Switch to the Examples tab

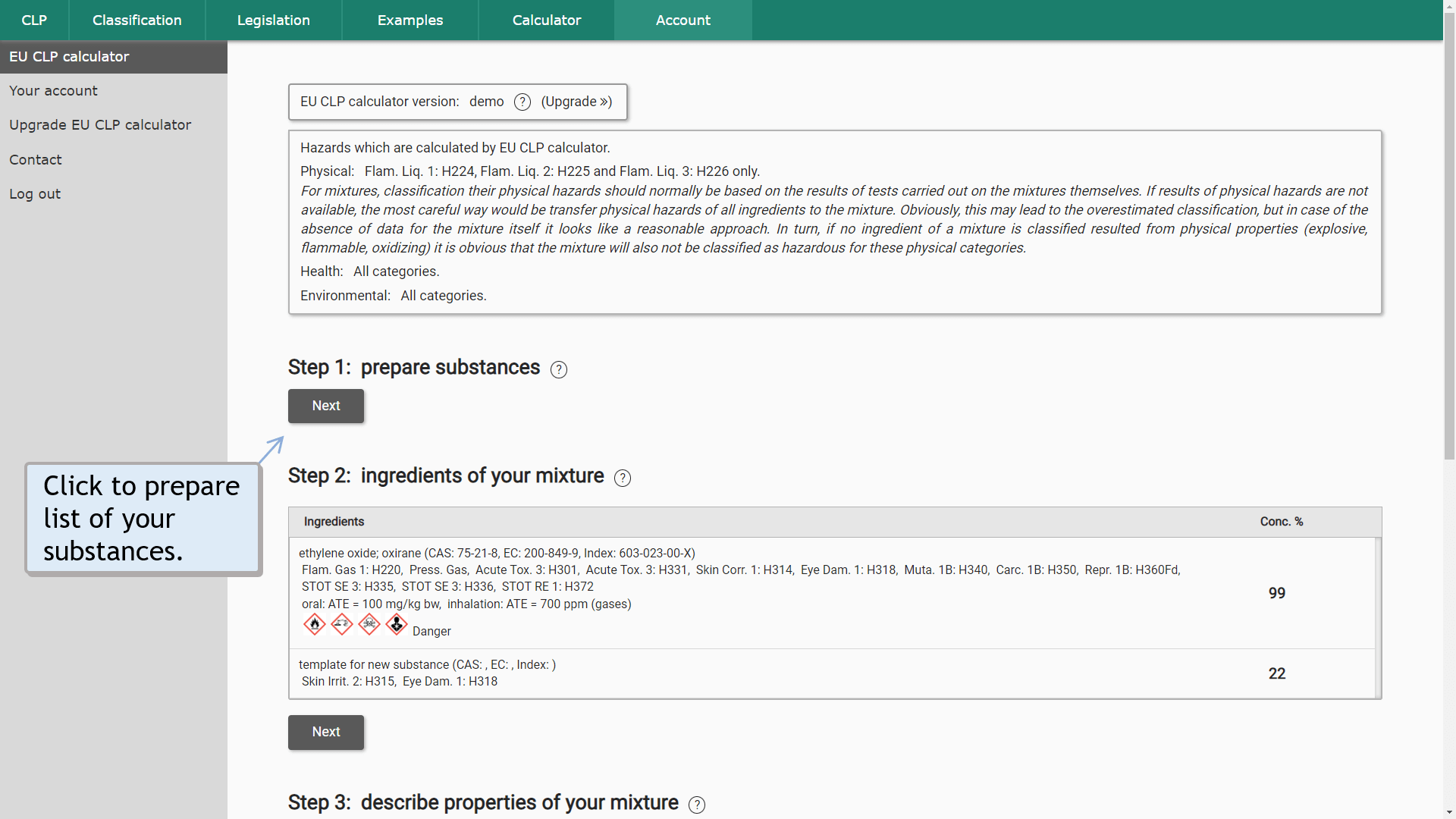pos(409,20)
